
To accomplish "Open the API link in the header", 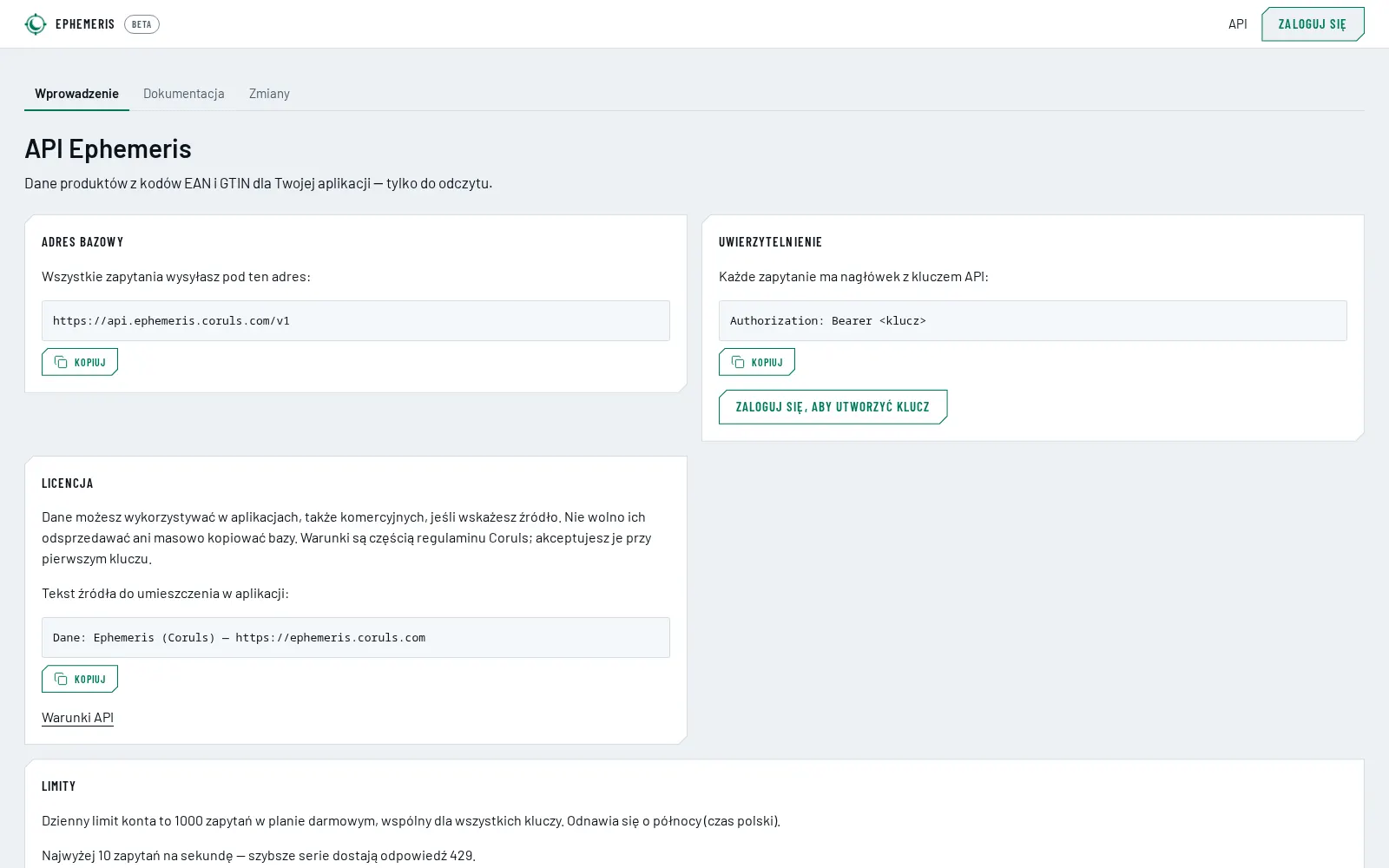I will click(x=1238, y=24).
